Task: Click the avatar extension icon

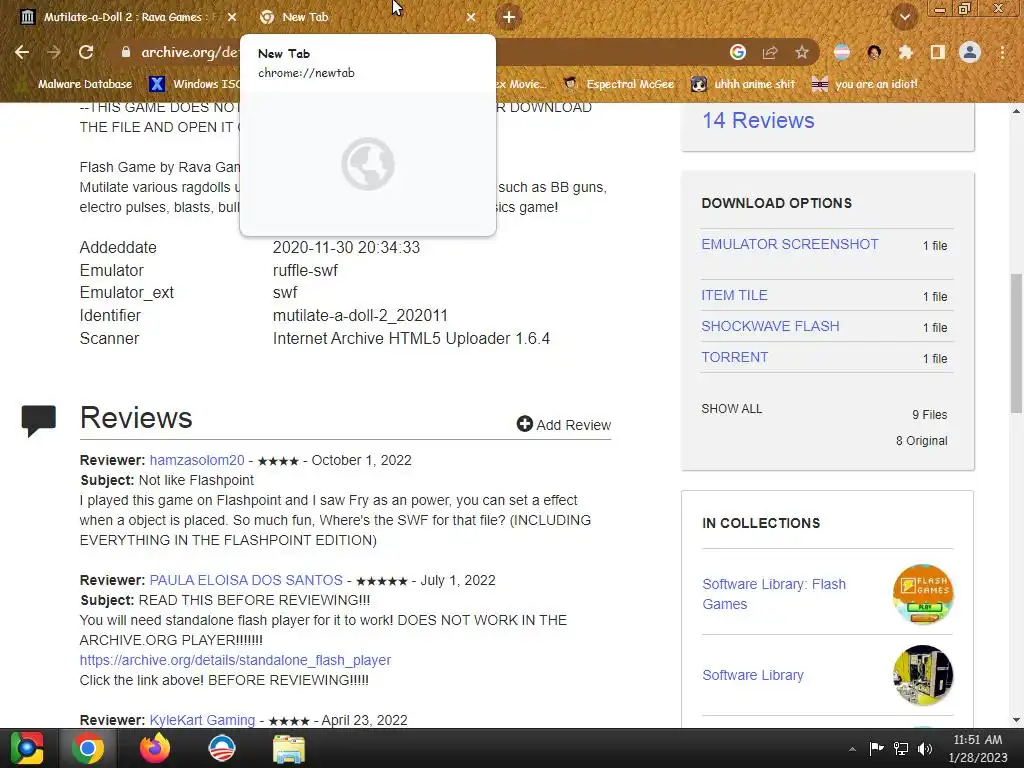Action: pyautogui.click(x=874, y=52)
